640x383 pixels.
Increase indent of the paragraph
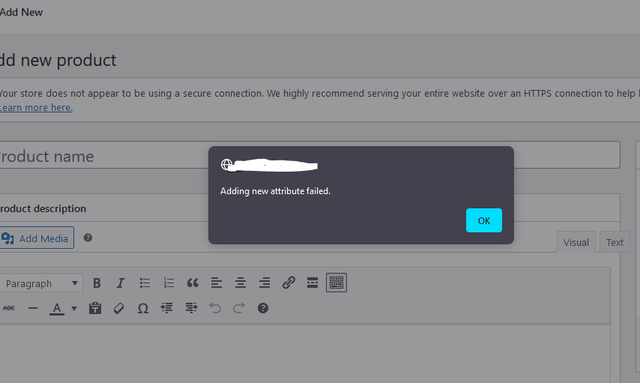pyautogui.click(x=191, y=308)
